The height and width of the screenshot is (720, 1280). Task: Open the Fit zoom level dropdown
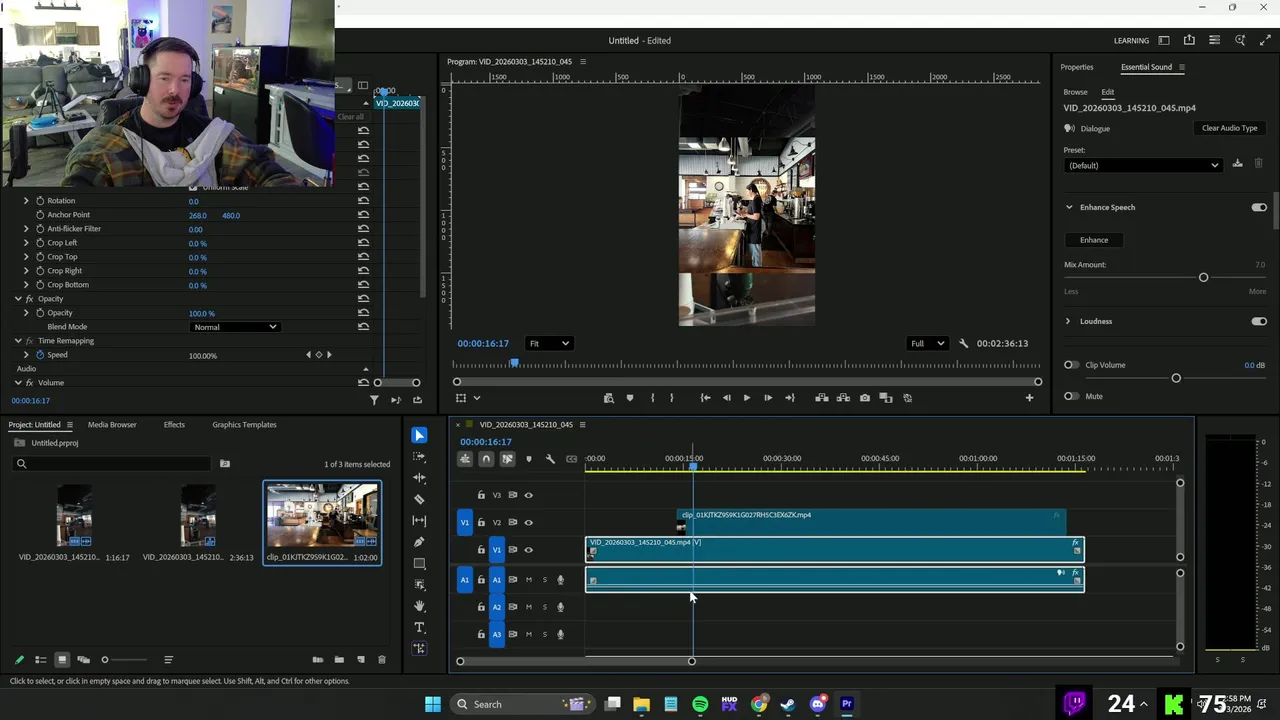(x=549, y=343)
